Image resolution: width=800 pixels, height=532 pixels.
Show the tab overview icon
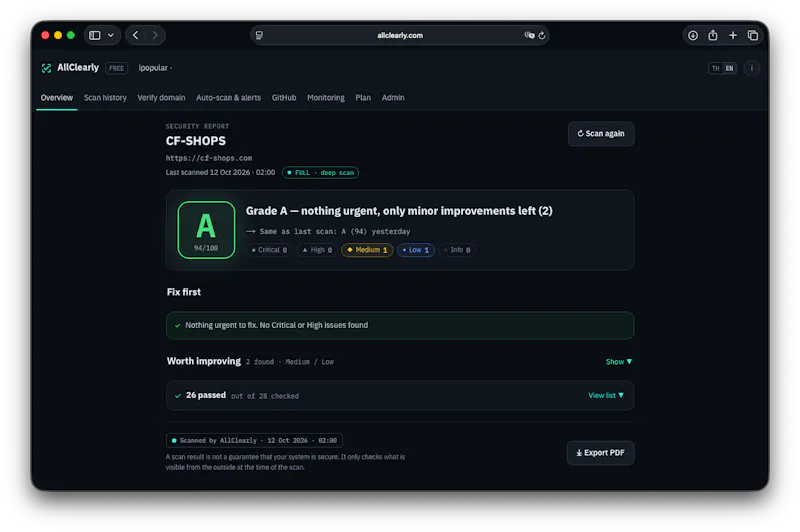(x=753, y=35)
